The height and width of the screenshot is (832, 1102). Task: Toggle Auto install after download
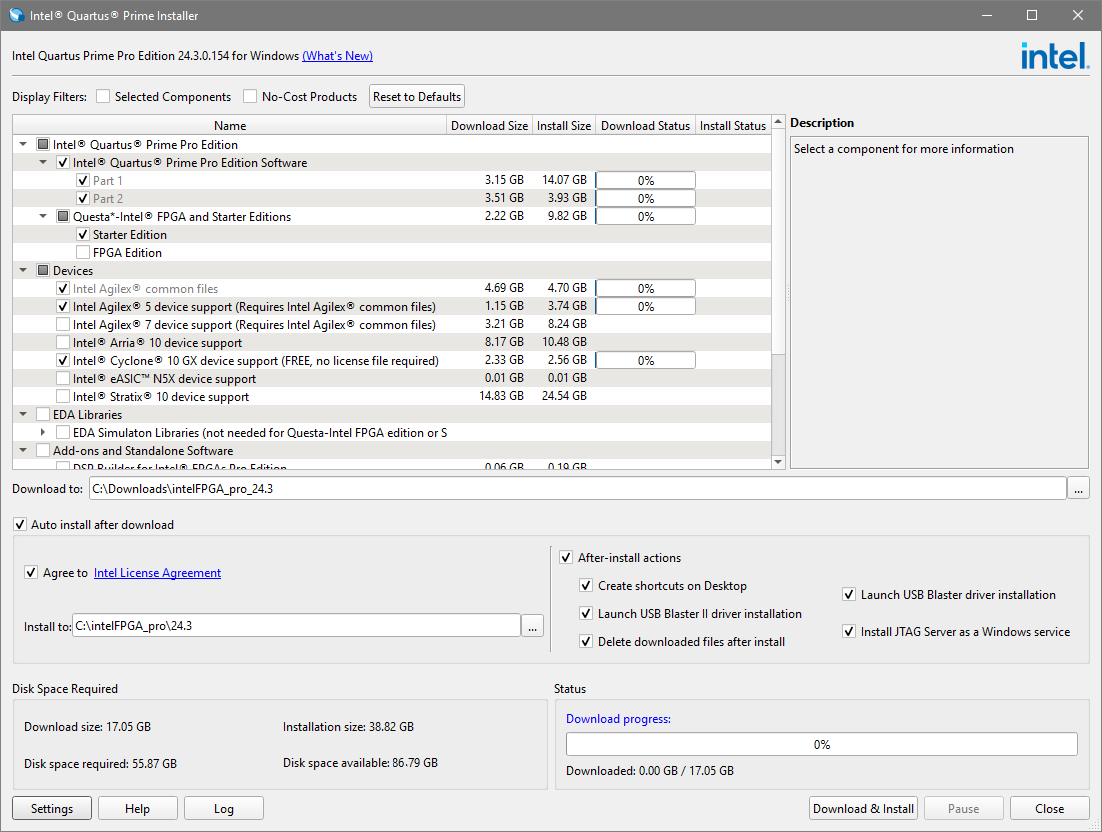click(21, 525)
